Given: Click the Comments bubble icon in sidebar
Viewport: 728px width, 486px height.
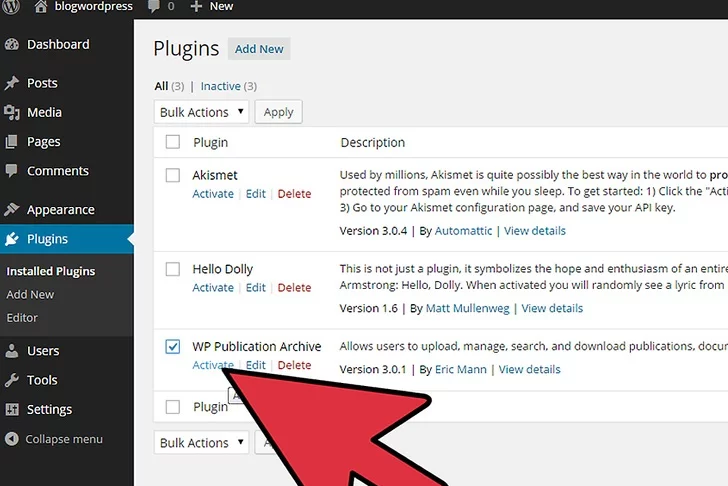Looking at the screenshot, I should 12,171.
